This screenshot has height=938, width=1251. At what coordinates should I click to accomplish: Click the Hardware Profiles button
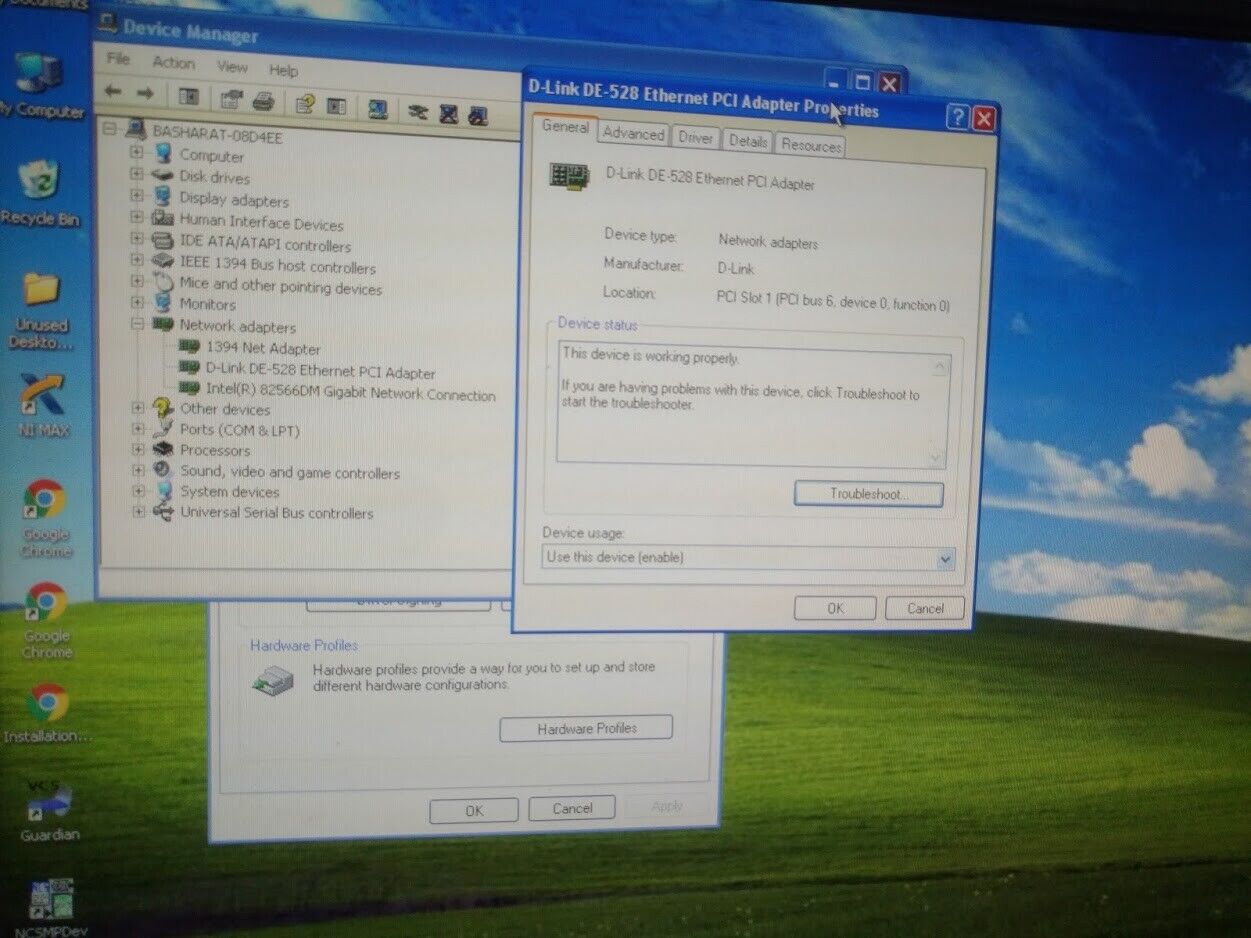click(587, 728)
